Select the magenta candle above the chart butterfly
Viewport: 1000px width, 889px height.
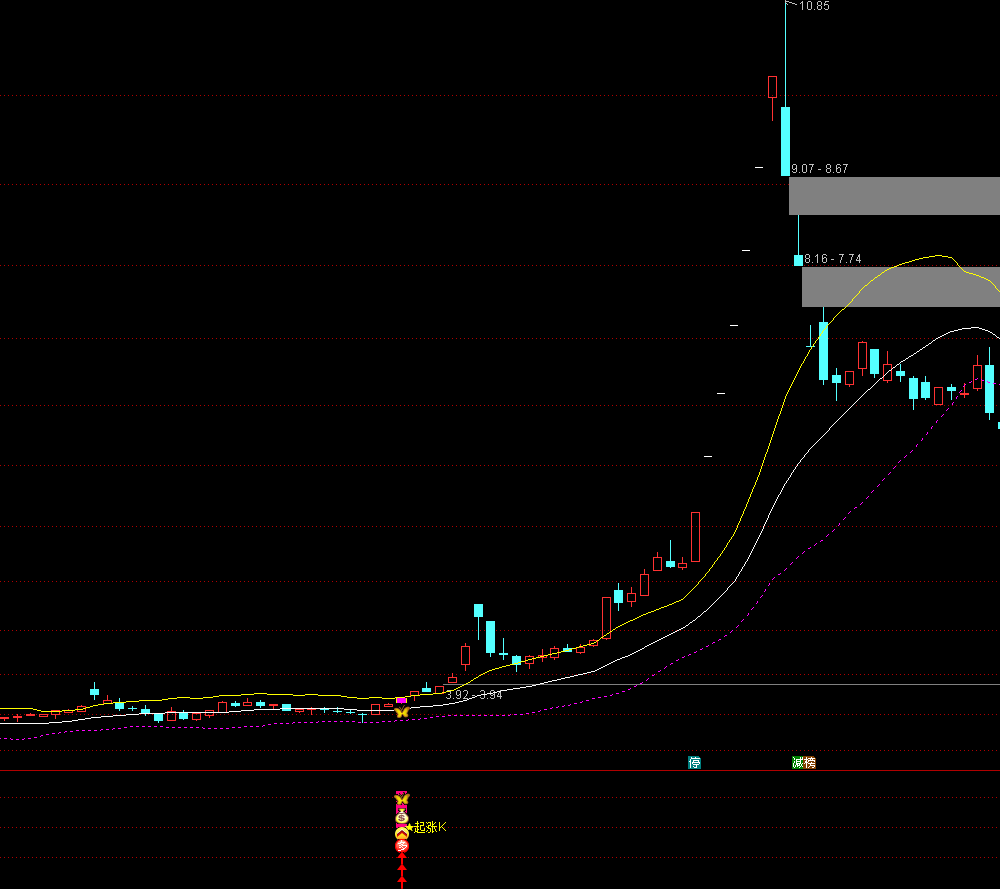pyautogui.click(x=401, y=700)
